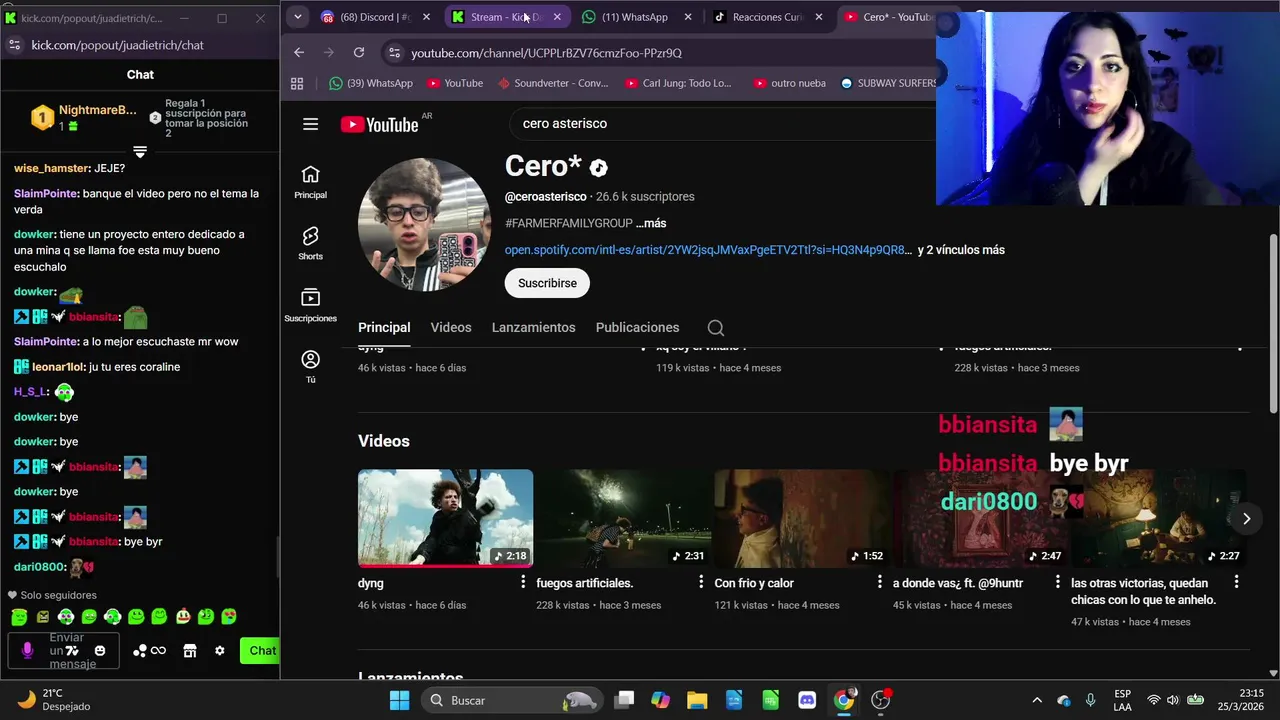
Task: Click 'y 2 vínculos más' link
Action: pos(961,250)
